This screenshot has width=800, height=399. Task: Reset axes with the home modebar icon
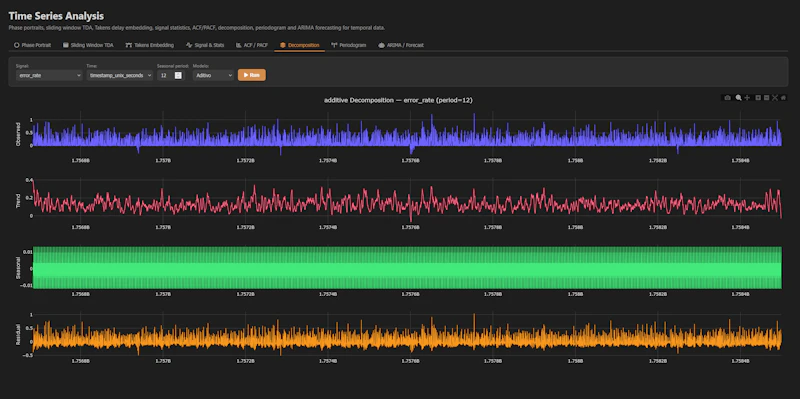(x=783, y=97)
